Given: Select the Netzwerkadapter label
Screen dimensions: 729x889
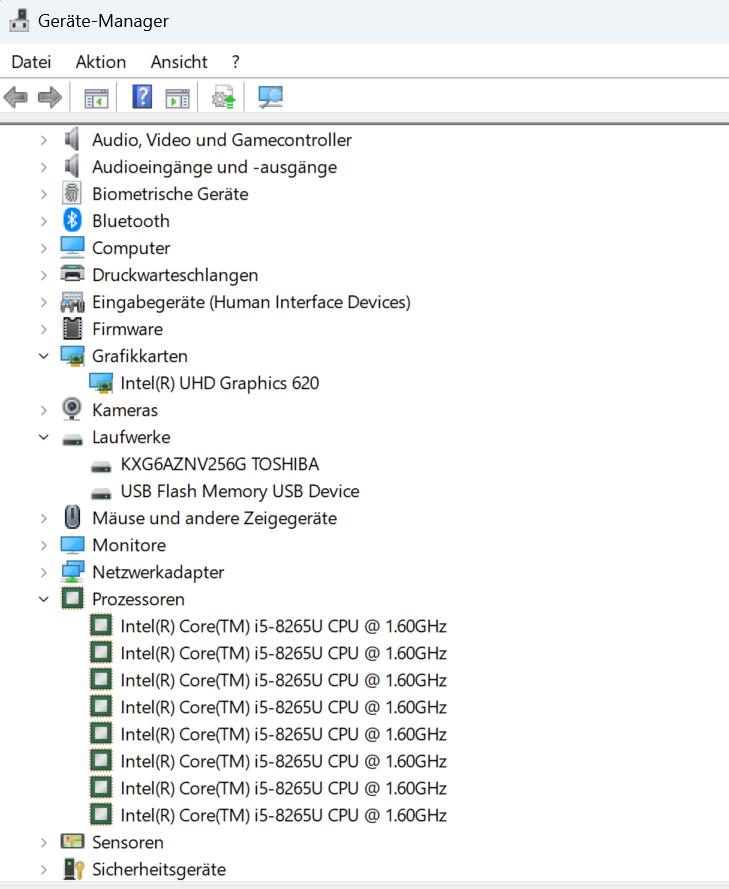Looking at the screenshot, I should pos(158,572).
